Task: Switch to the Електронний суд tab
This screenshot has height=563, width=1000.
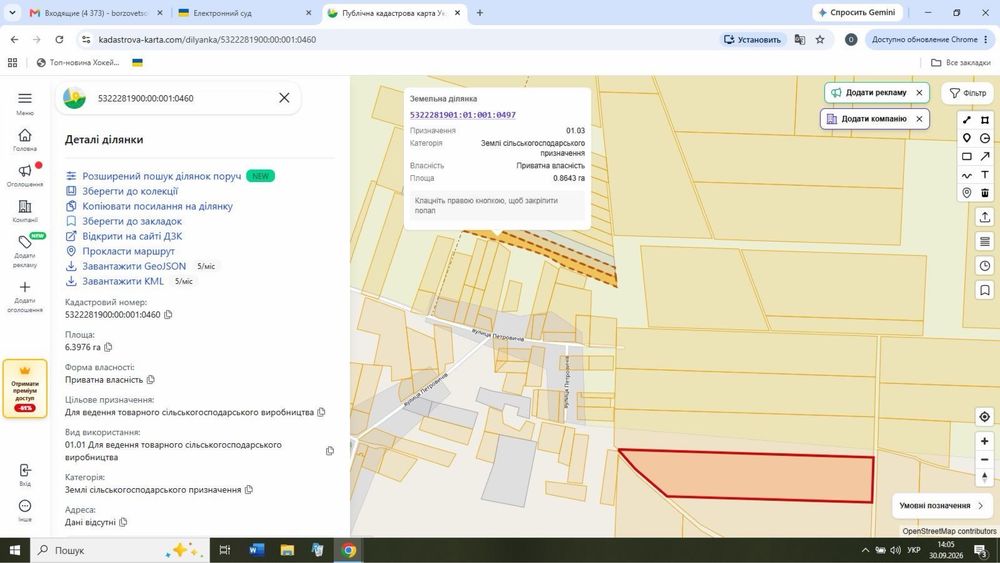Action: 245,13
